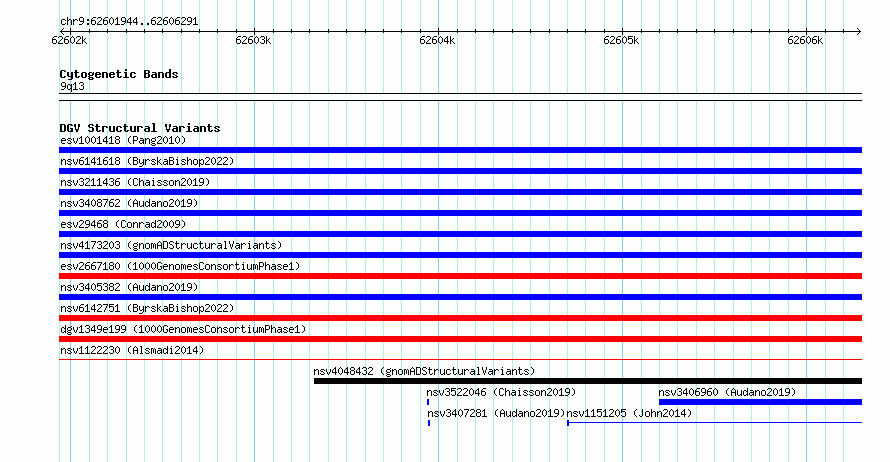Click the chr9:62601944..62606291 coordinate label
890x462 pixels.
129,22
